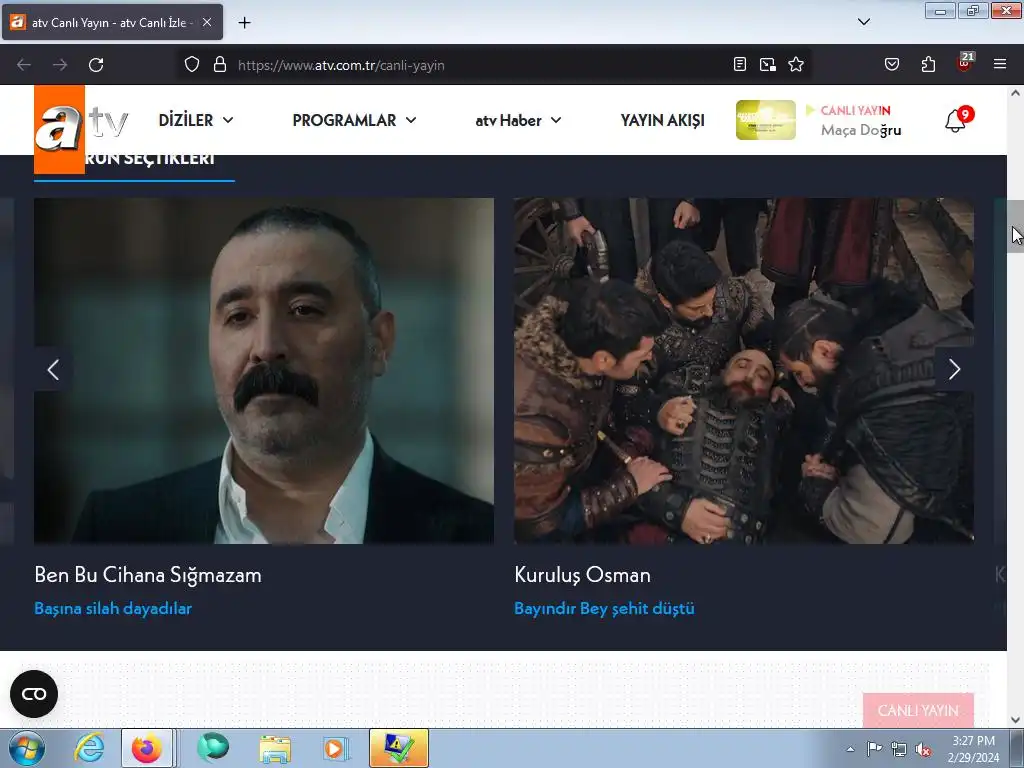Click the browser Forward arrow
This screenshot has height=768, width=1024.
pyautogui.click(x=60, y=65)
